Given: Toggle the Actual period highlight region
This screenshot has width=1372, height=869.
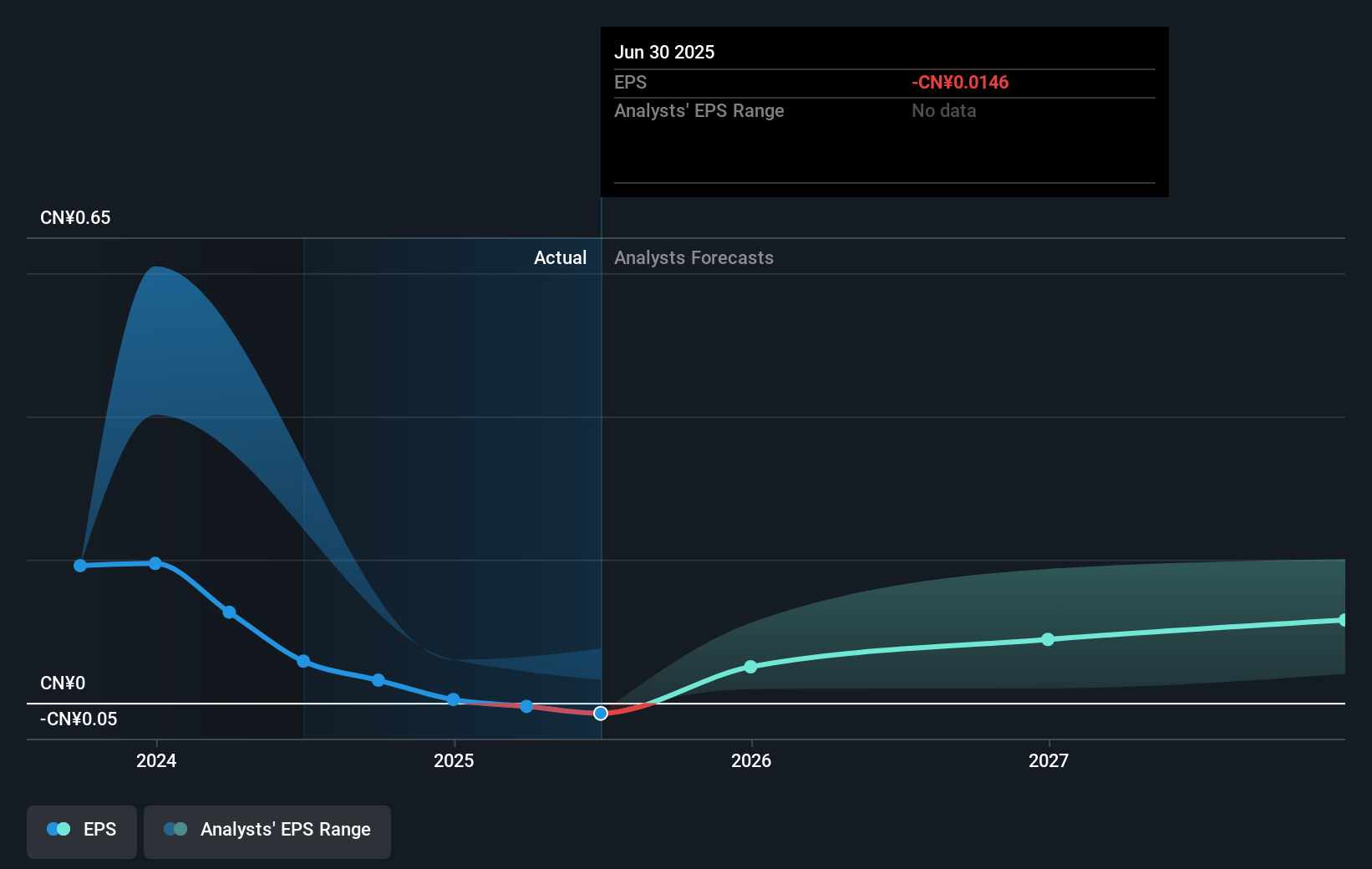Looking at the screenshot, I should coord(451,485).
